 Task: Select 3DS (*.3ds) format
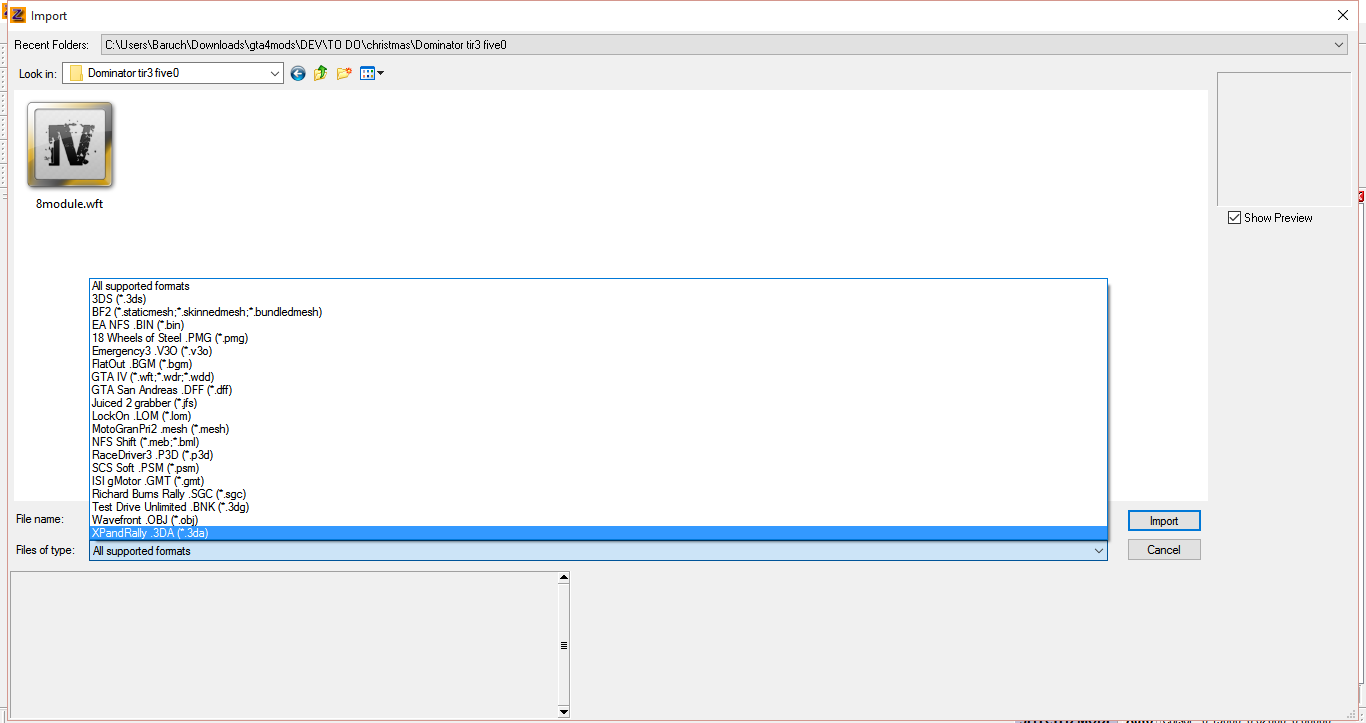coord(598,299)
